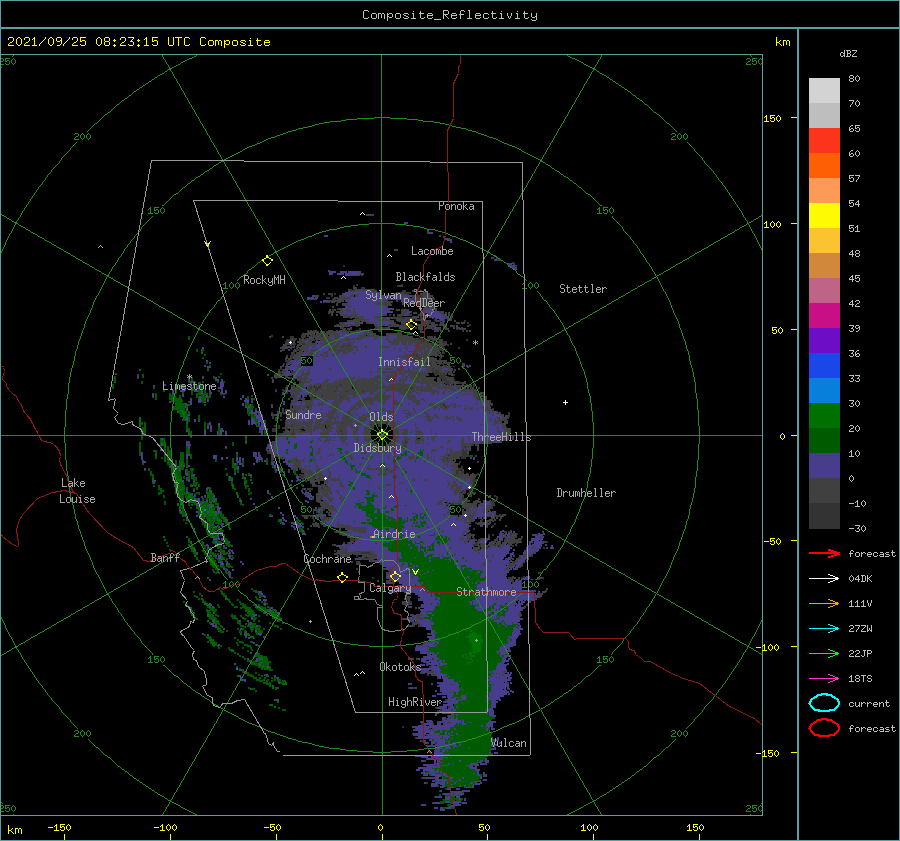
Task: Click the ThreeHills label
Action: 501,437
